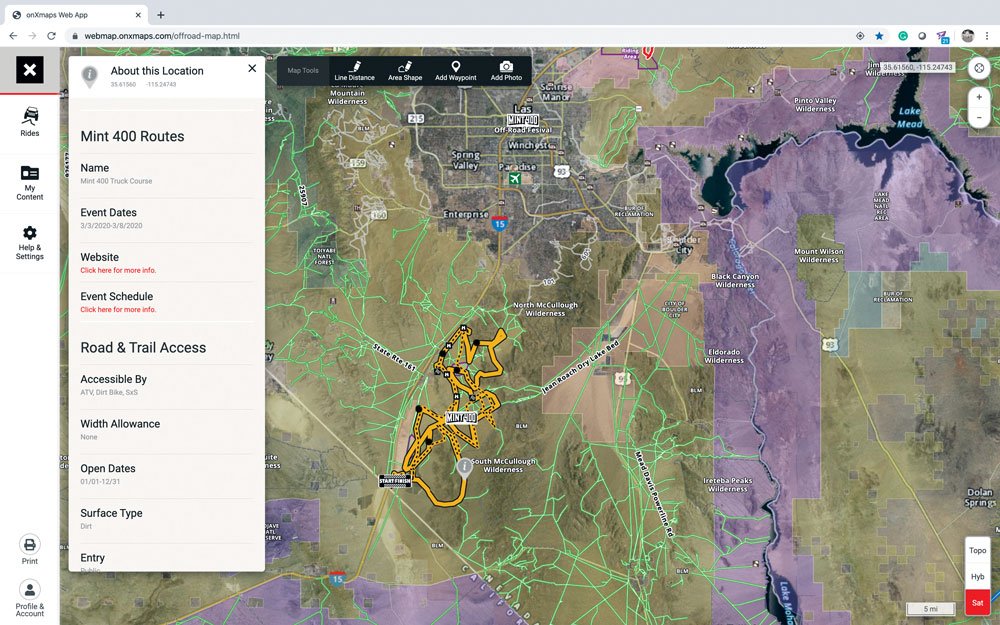The width and height of the screenshot is (1000, 625).
Task: Switch basemap to Sat
Action: [x=977, y=602]
